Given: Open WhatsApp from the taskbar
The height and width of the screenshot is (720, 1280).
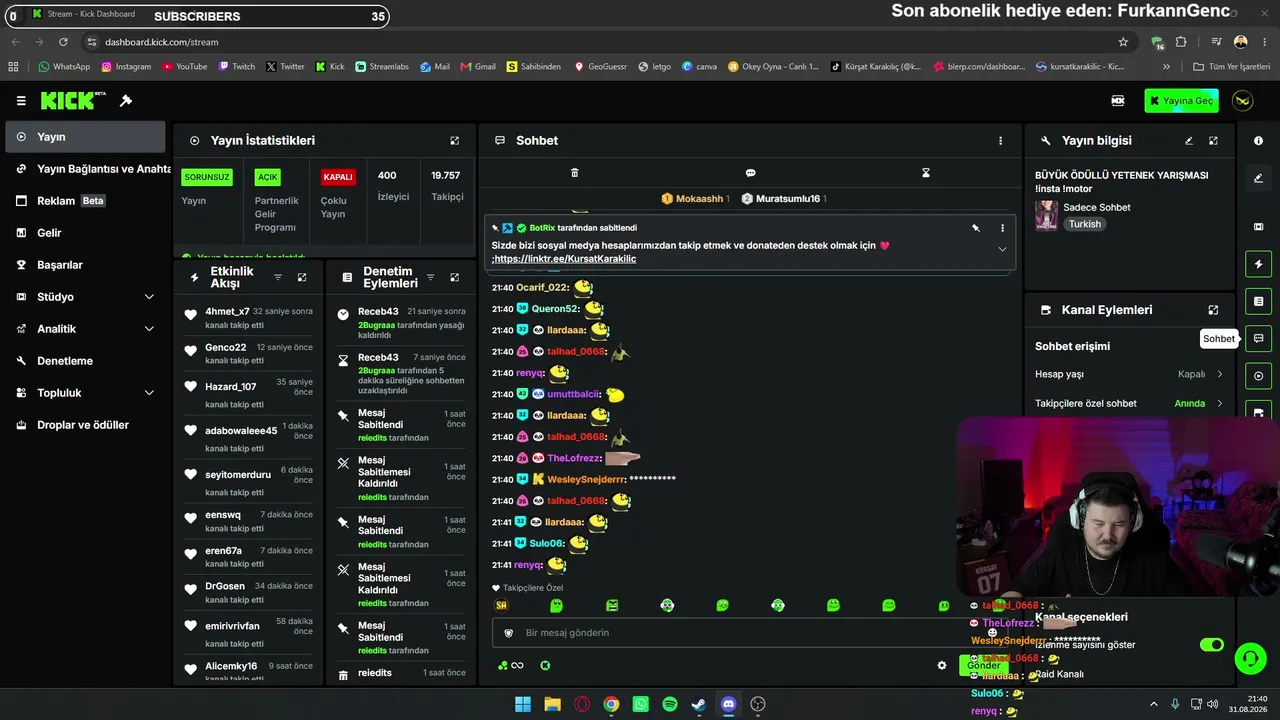Looking at the screenshot, I should pyautogui.click(x=641, y=704).
